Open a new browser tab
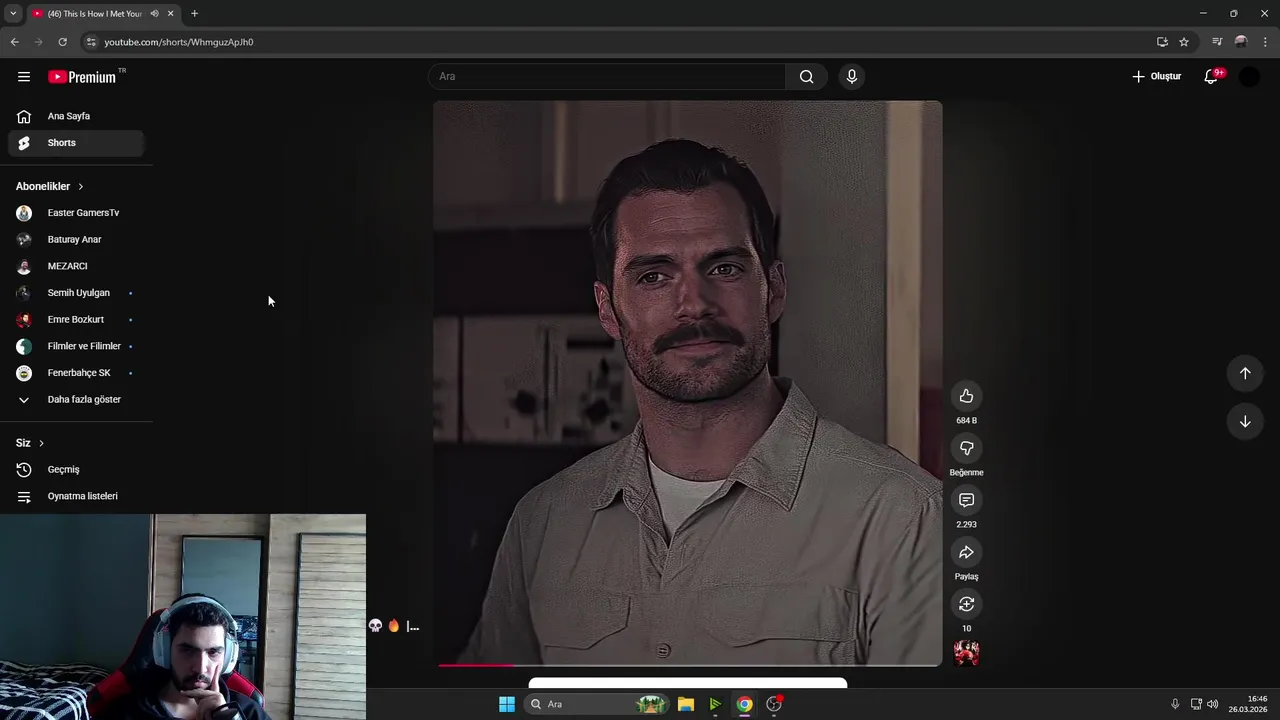The image size is (1280, 720). click(x=194, y=14)
